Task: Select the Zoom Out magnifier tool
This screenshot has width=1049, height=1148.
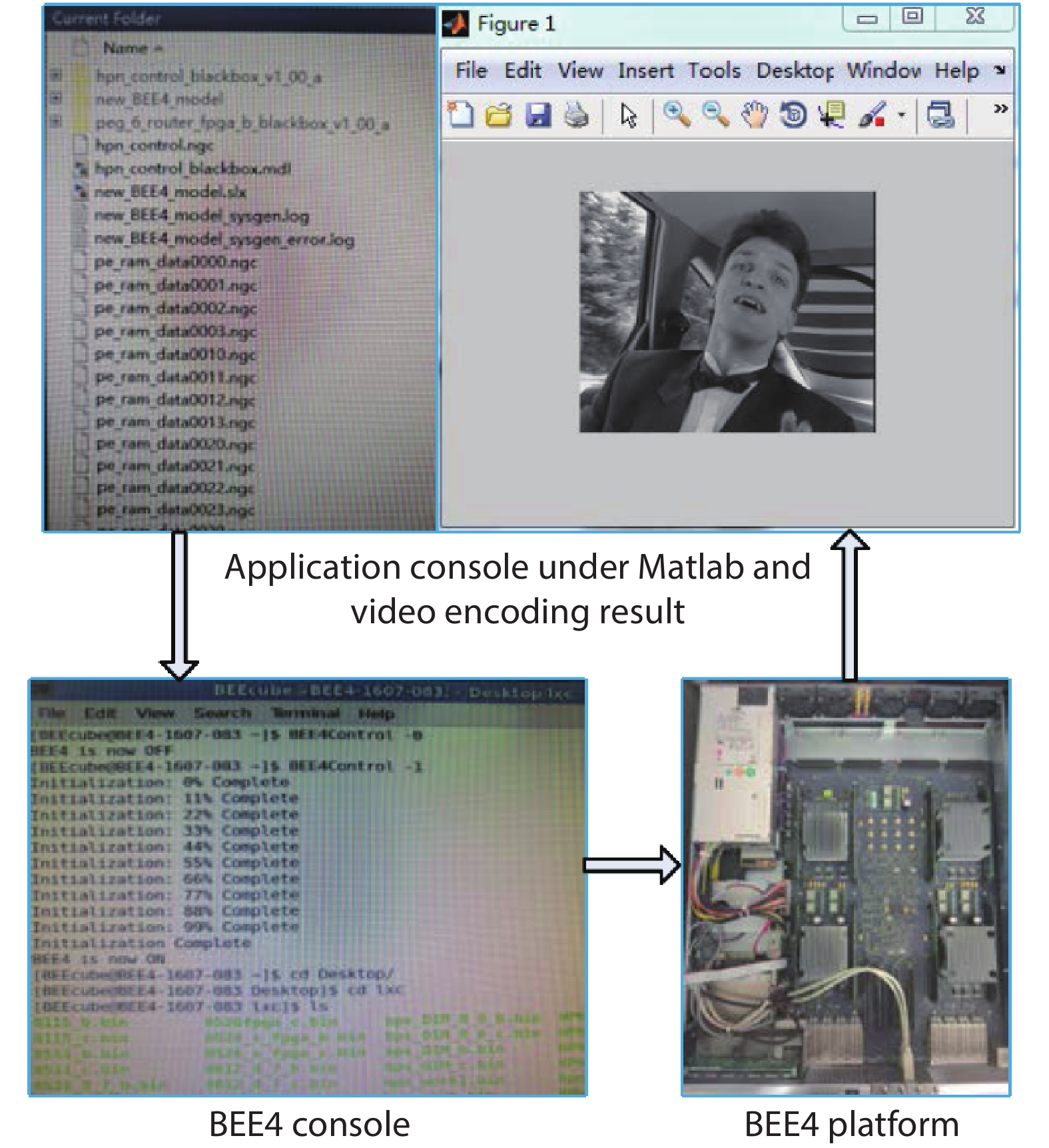Action: tap(715, 115)
